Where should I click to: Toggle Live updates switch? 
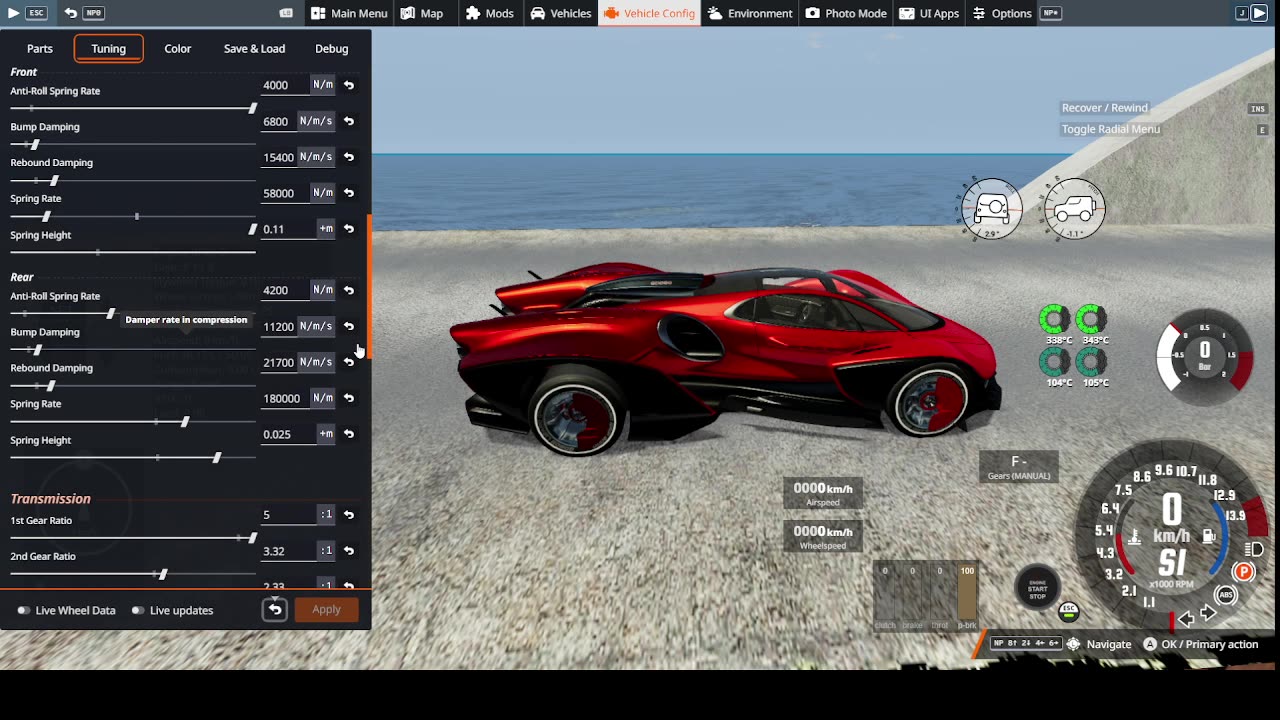138,610
